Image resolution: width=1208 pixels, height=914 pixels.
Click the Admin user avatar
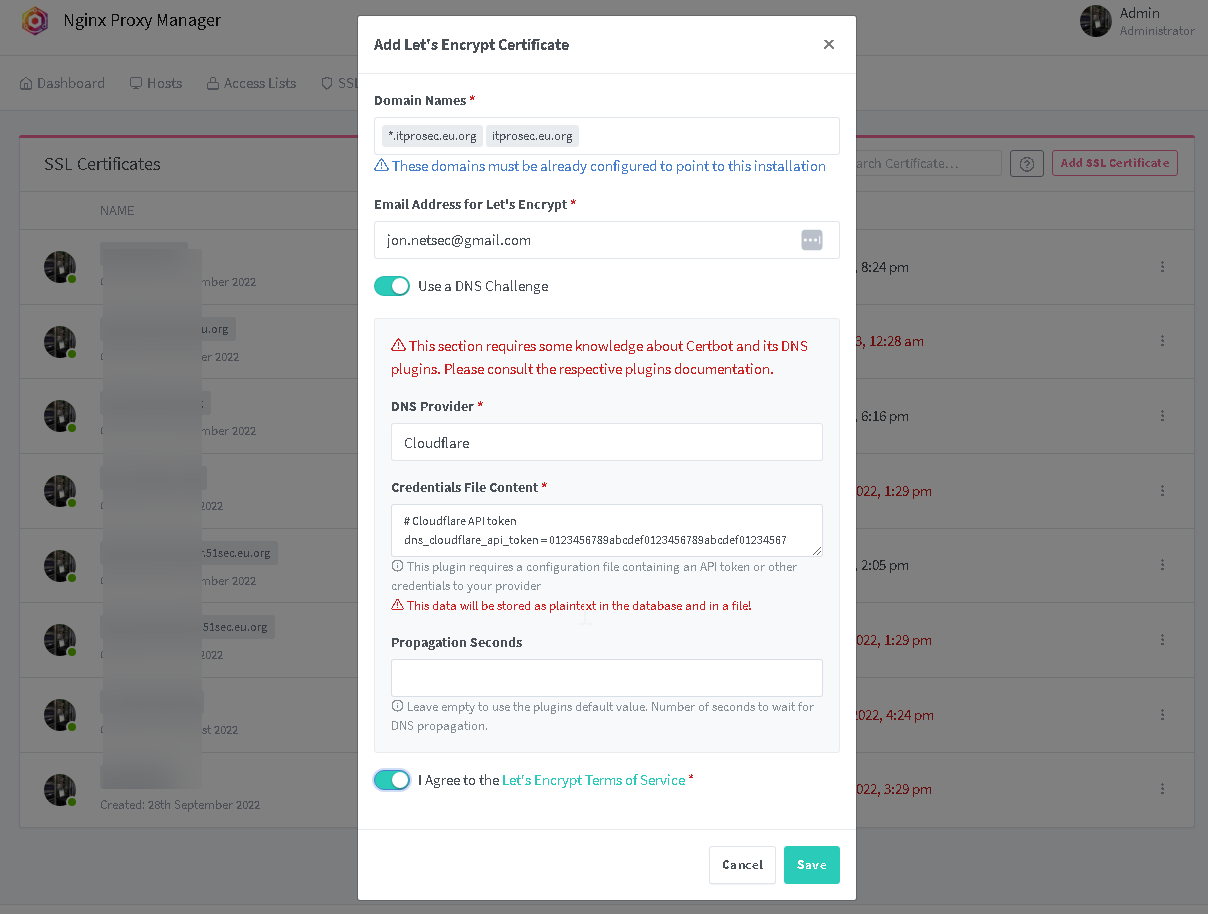click(x=1096, y=21)
